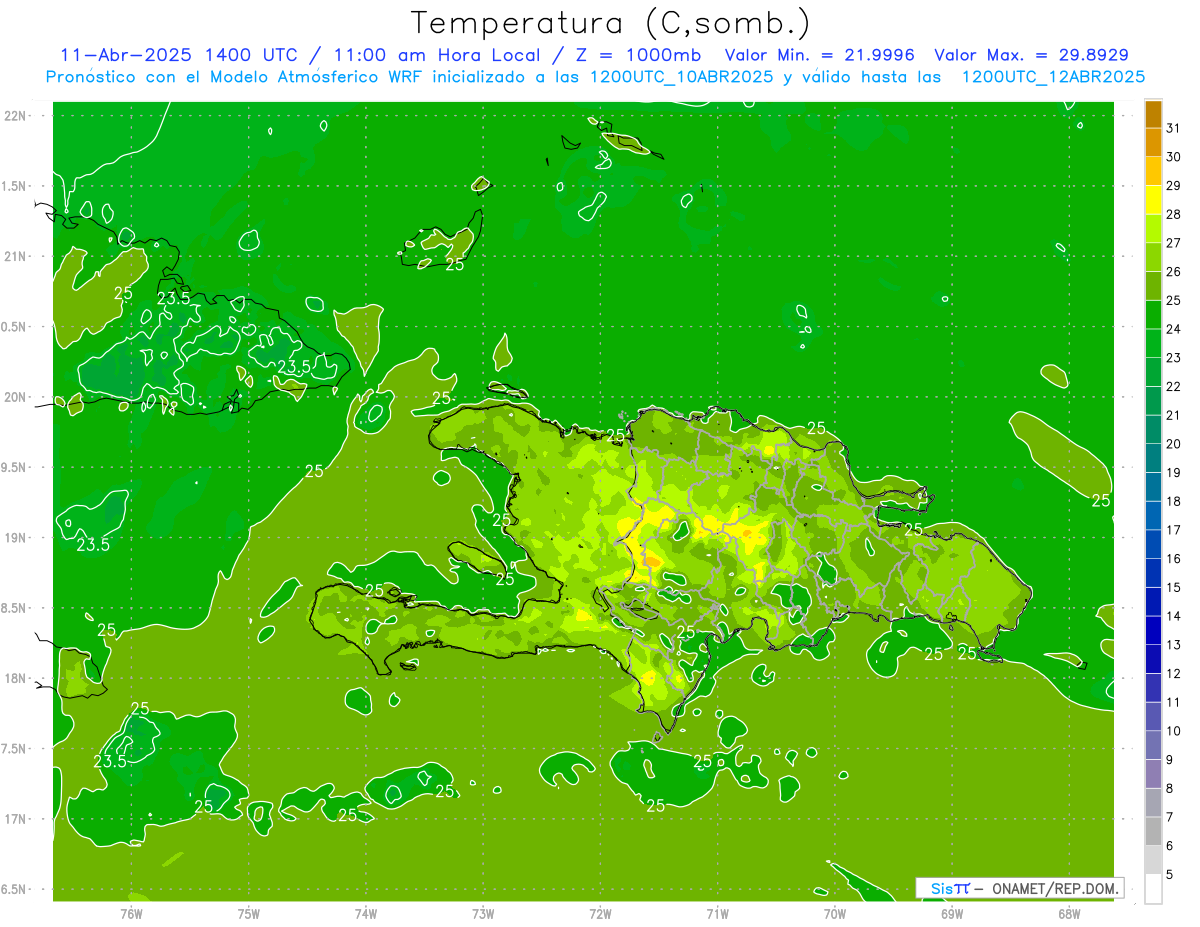Click the '19N' latitude axis label
Image resolution: width=1200 pixels, height=927 pixels.
pyautogui.click(x=15, y=537)
